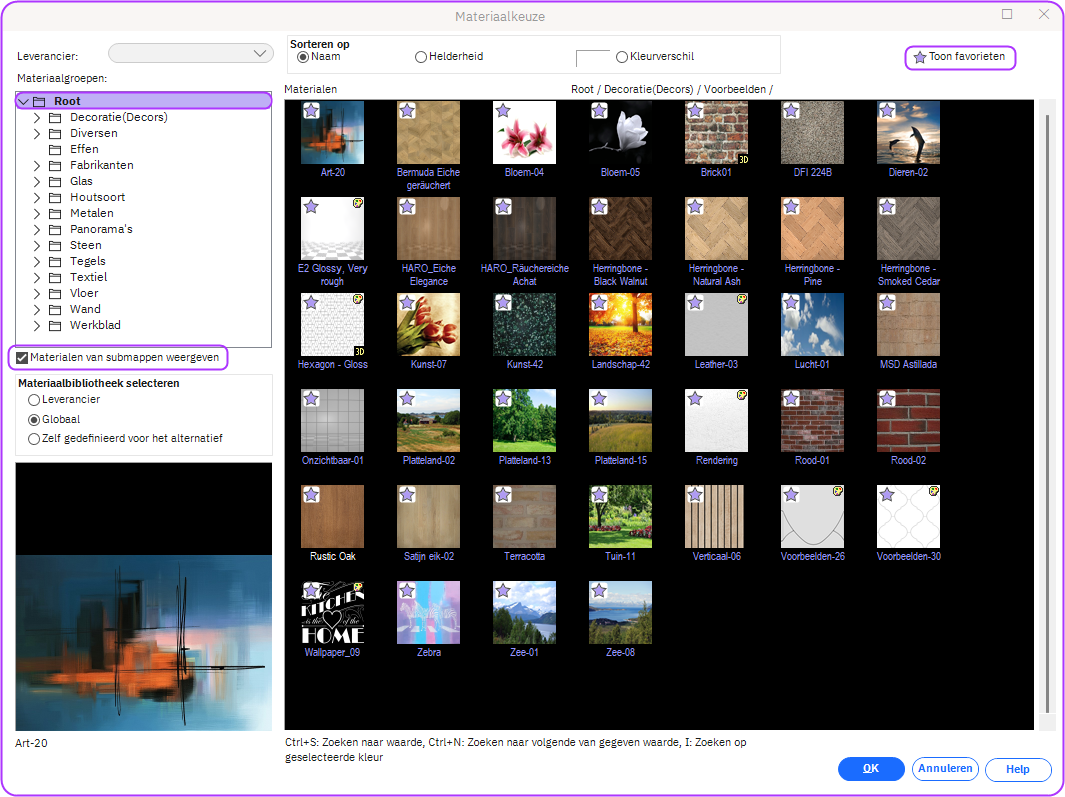Viewport: 1065px width, 797px height.
Task: Click the Toon favorieten button
Action: (960, 57)
